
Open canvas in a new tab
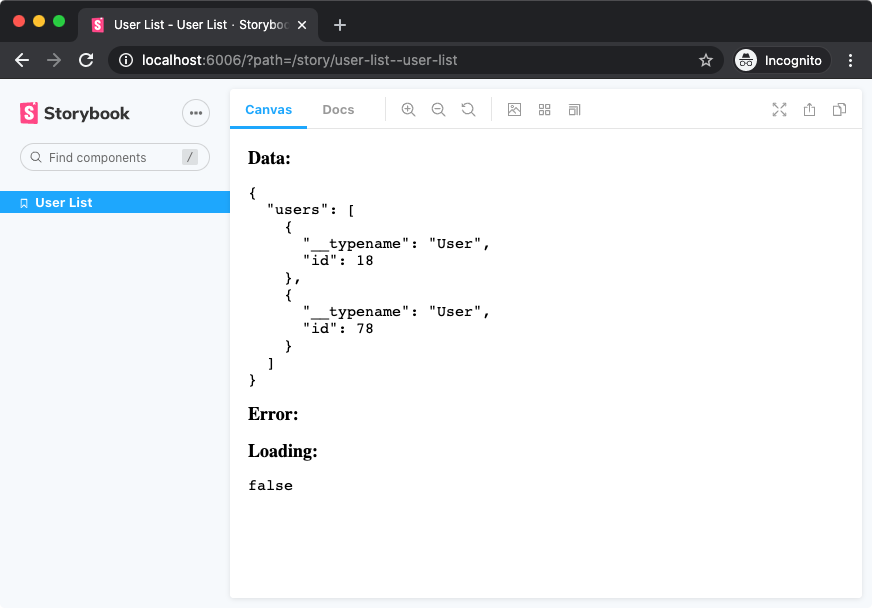[x=809, y=110]
